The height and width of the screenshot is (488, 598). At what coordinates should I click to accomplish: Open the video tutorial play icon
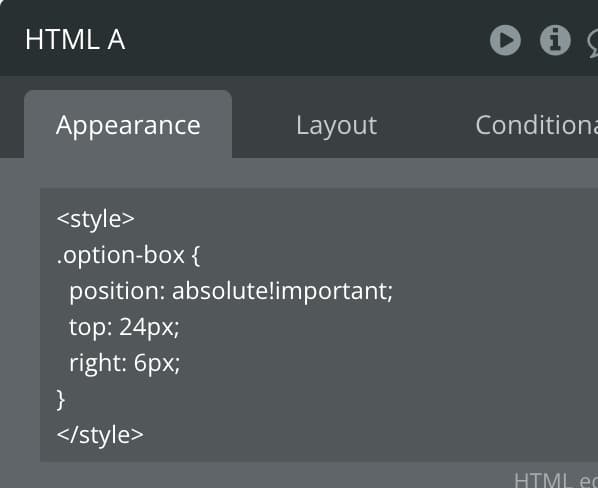[x=505, y=40]
